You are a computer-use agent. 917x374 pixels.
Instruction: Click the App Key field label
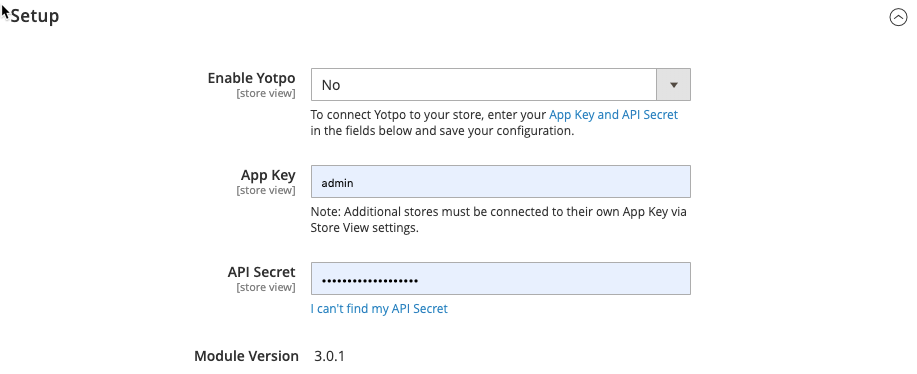point(268,175)
